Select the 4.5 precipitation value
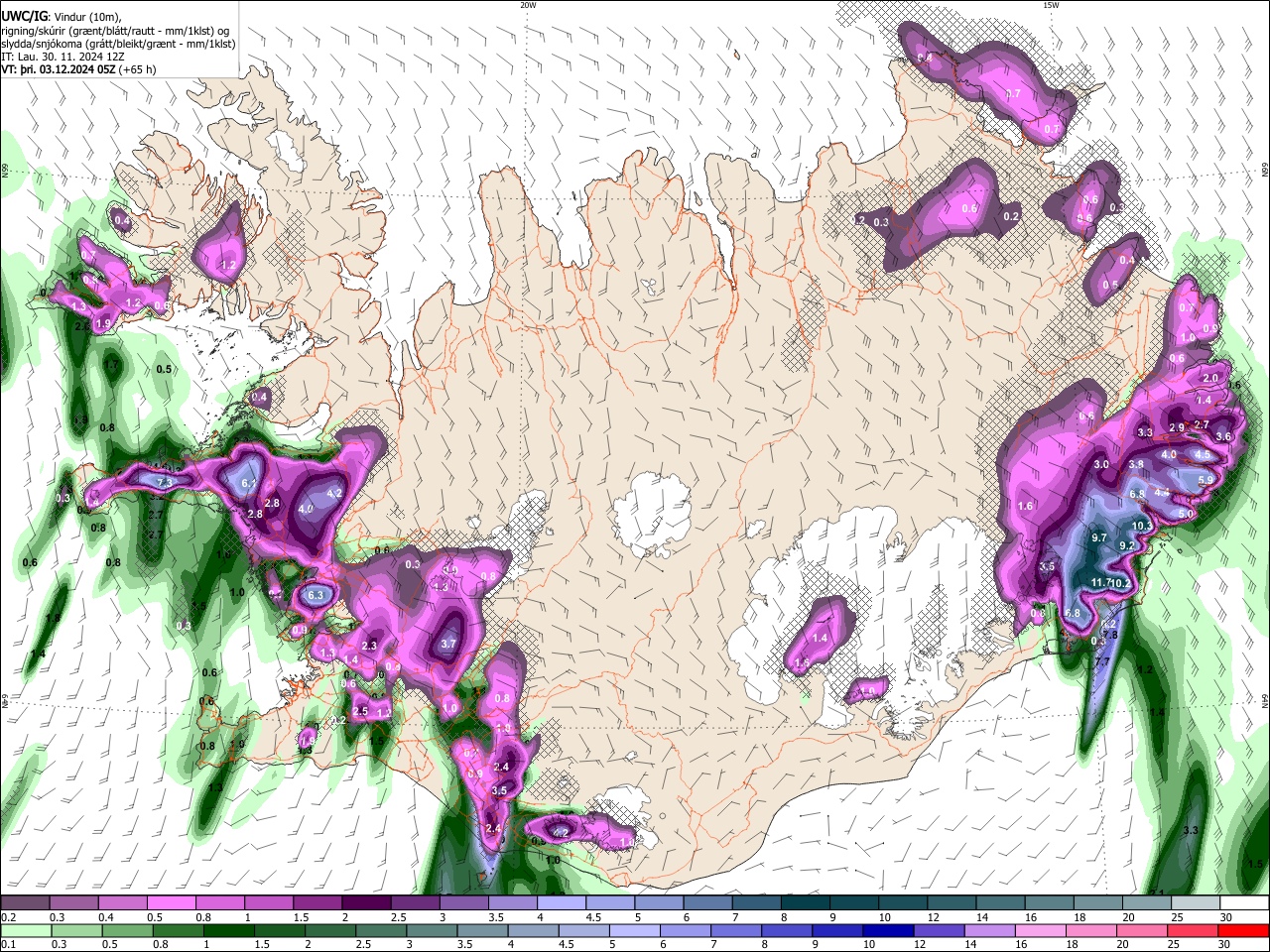This screenshot has width=1270, height=952. (1202, 455)
